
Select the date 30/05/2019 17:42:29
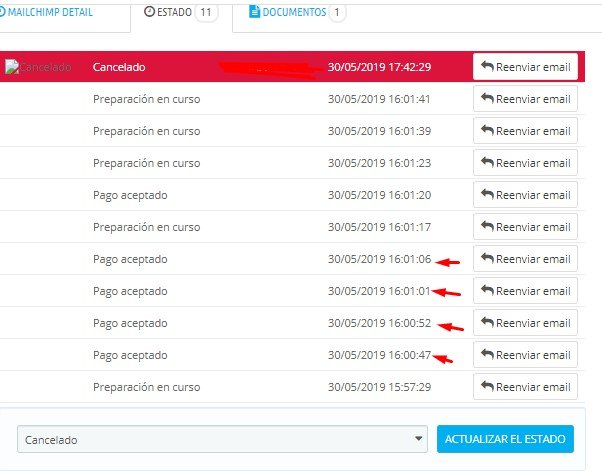coord(379,67)
